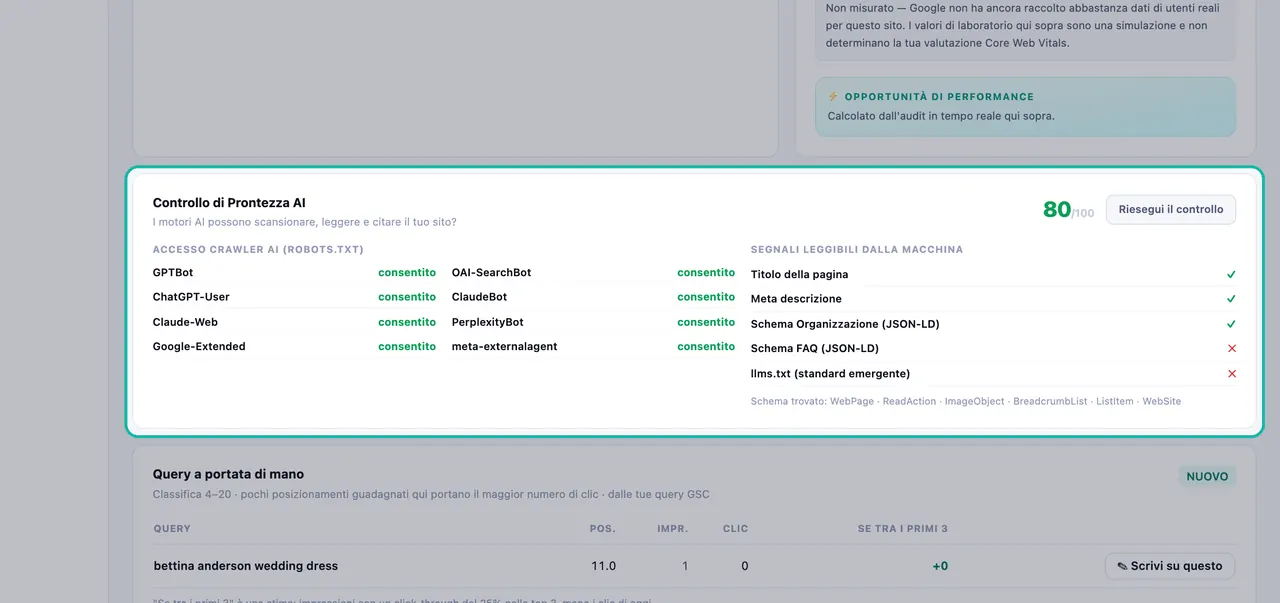The image size is (1280, 603).
Task: Click the pencil icon in Scrivi su questo
Action: tap(1122, 566)
